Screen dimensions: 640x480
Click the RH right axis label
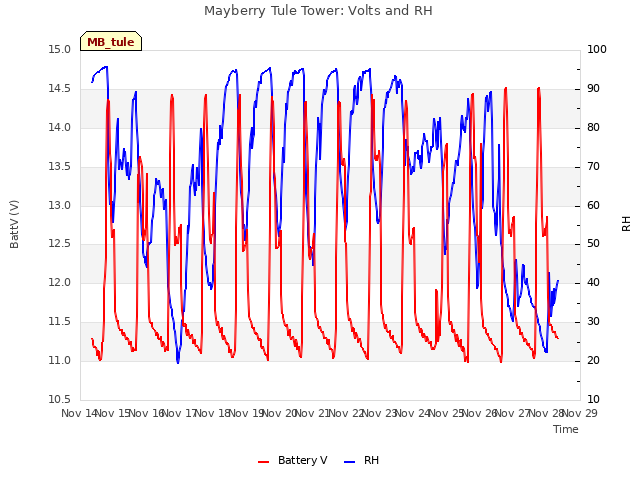pyautogui.click(x=626, y=224)
